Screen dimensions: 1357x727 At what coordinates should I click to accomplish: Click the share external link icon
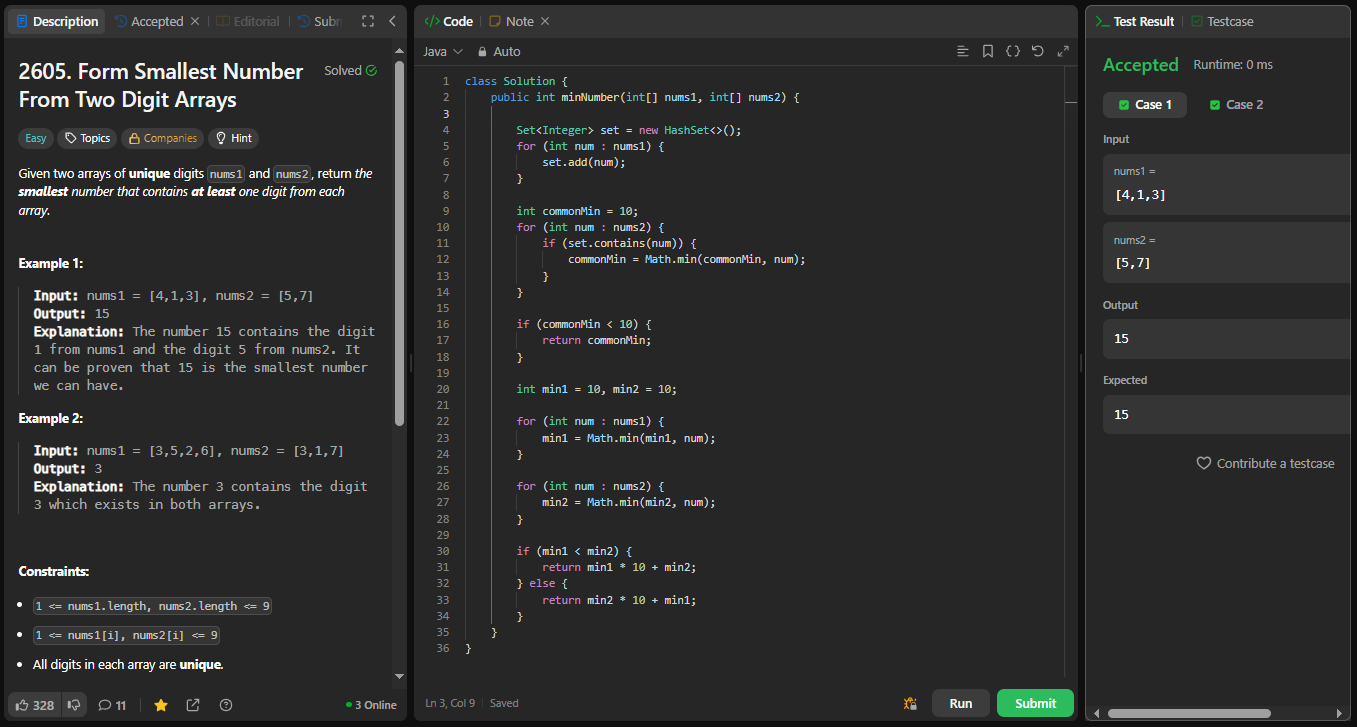coord(193,705)
